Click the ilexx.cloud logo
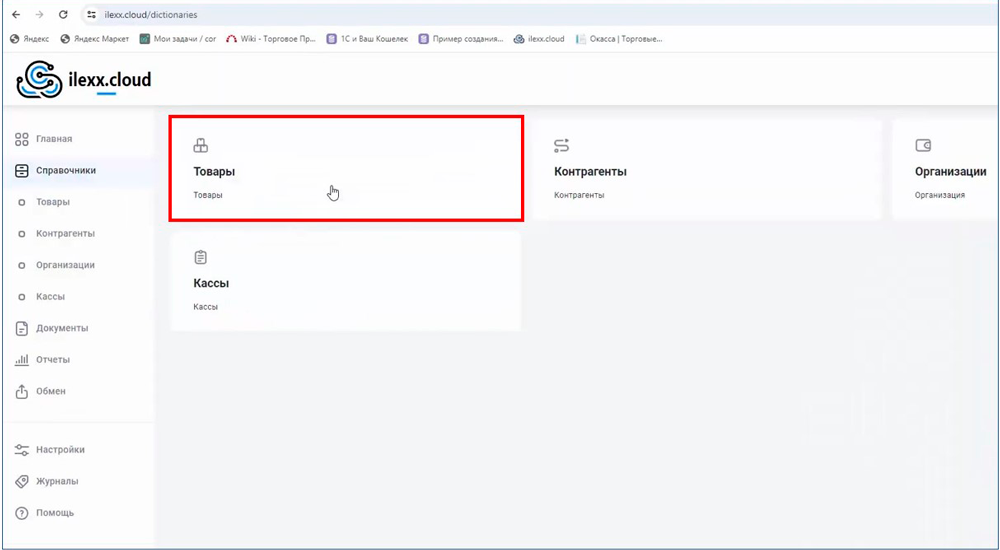1000x550 pixels. [x=84, y=80]
